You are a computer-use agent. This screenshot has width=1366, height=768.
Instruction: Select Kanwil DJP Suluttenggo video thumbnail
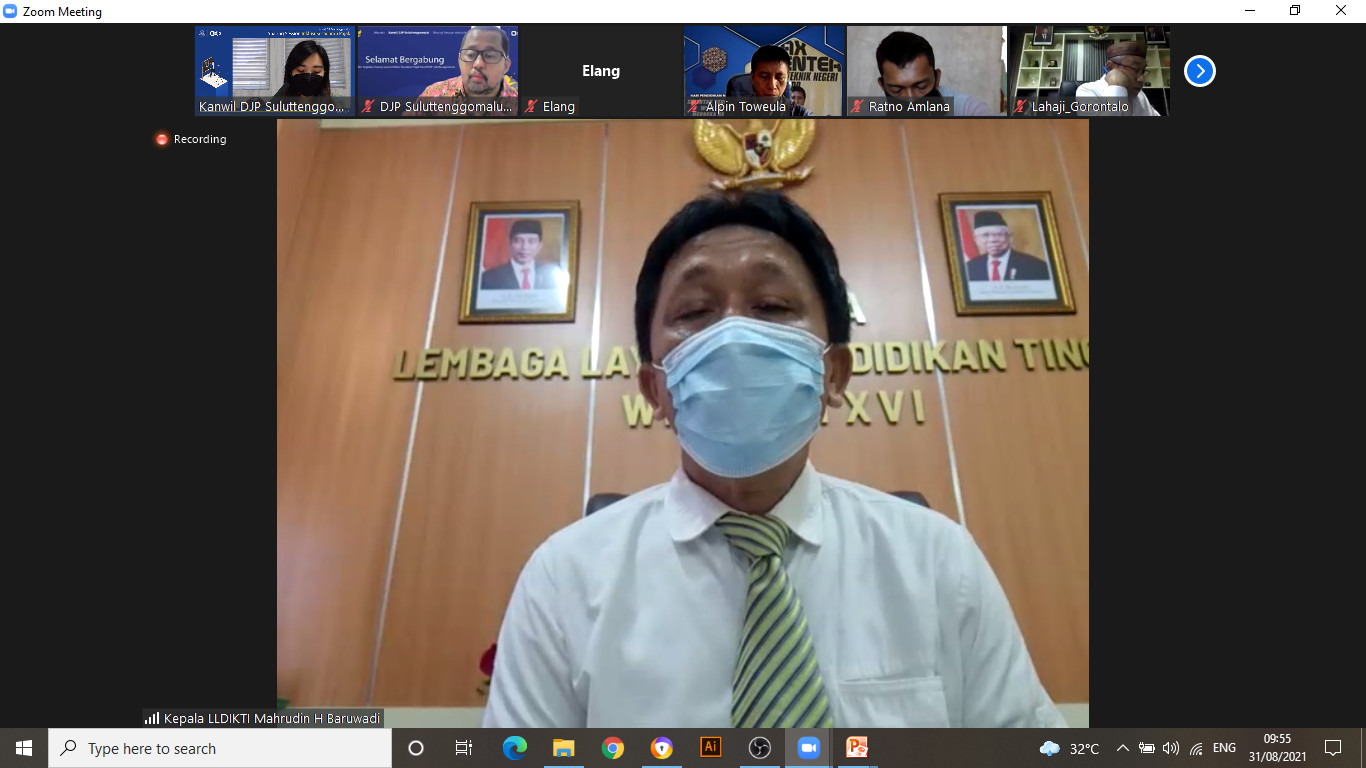click(x=274, y=71)
